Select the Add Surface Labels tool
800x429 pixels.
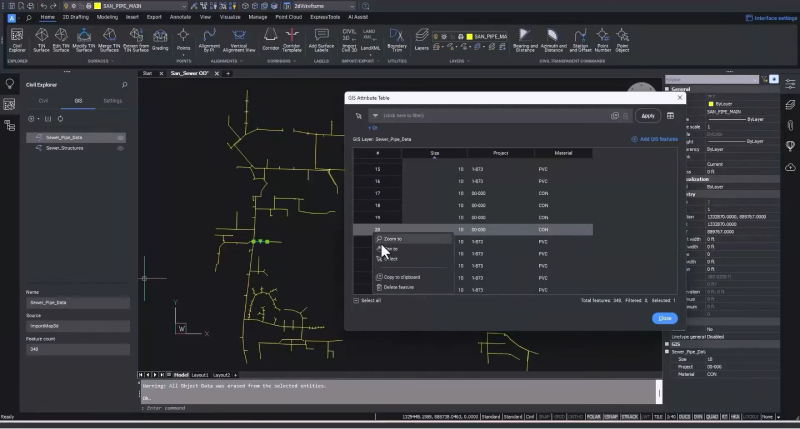(x=321, y=40)
